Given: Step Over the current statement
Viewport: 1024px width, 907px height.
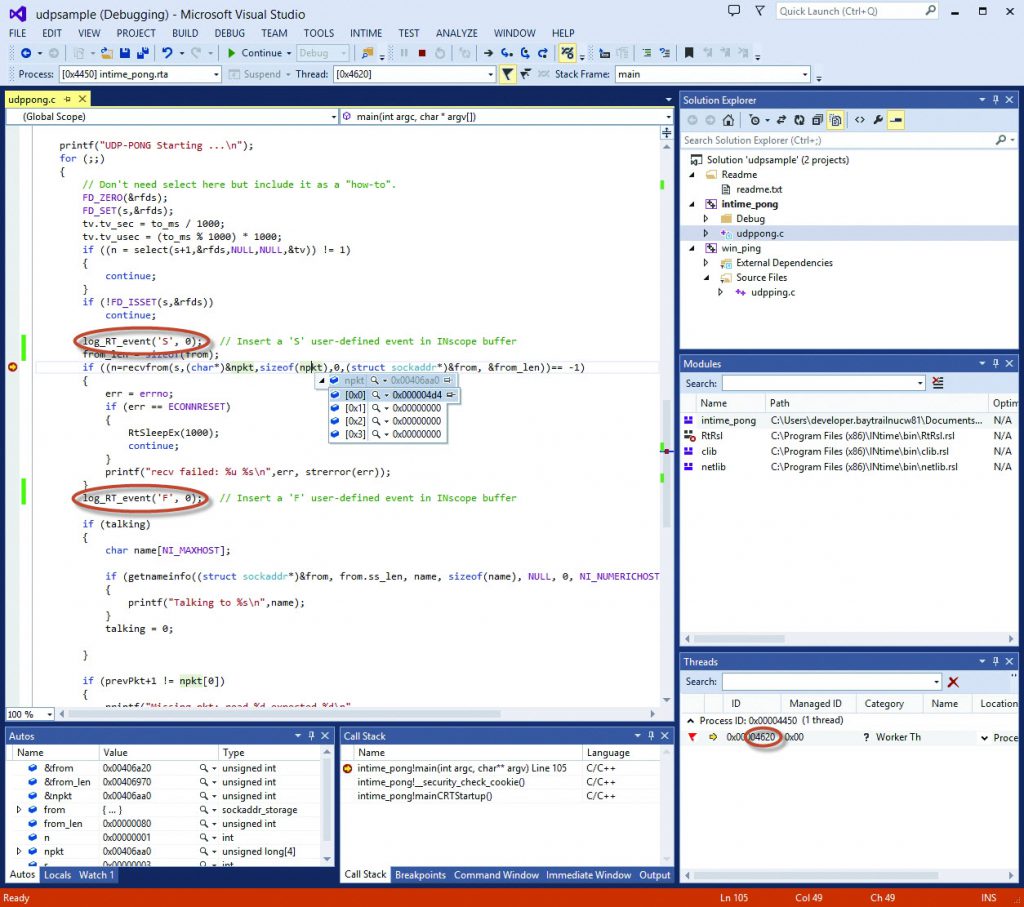Looking at the screenshot, I should click(x=525, y=53).
